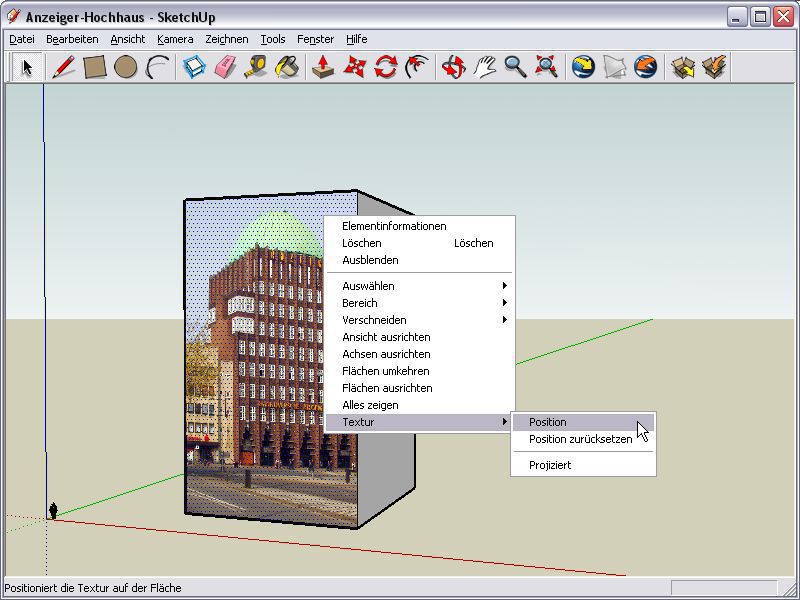Toggle the Projiziert texture option
The image size is (800, 600).
point(550,465)
